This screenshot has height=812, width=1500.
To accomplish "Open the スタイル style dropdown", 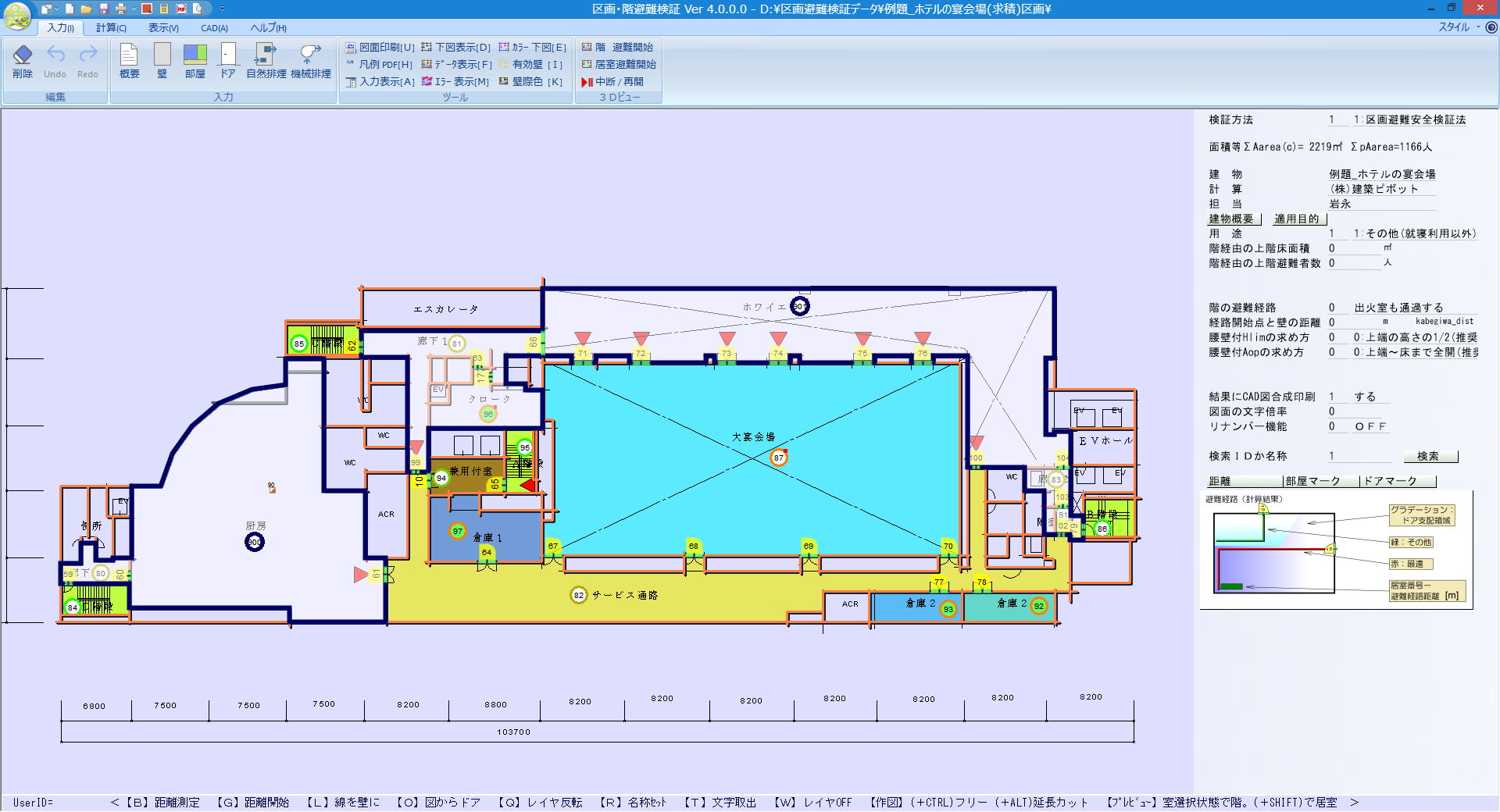I will pyautogui.click(x=1458, y=27).
